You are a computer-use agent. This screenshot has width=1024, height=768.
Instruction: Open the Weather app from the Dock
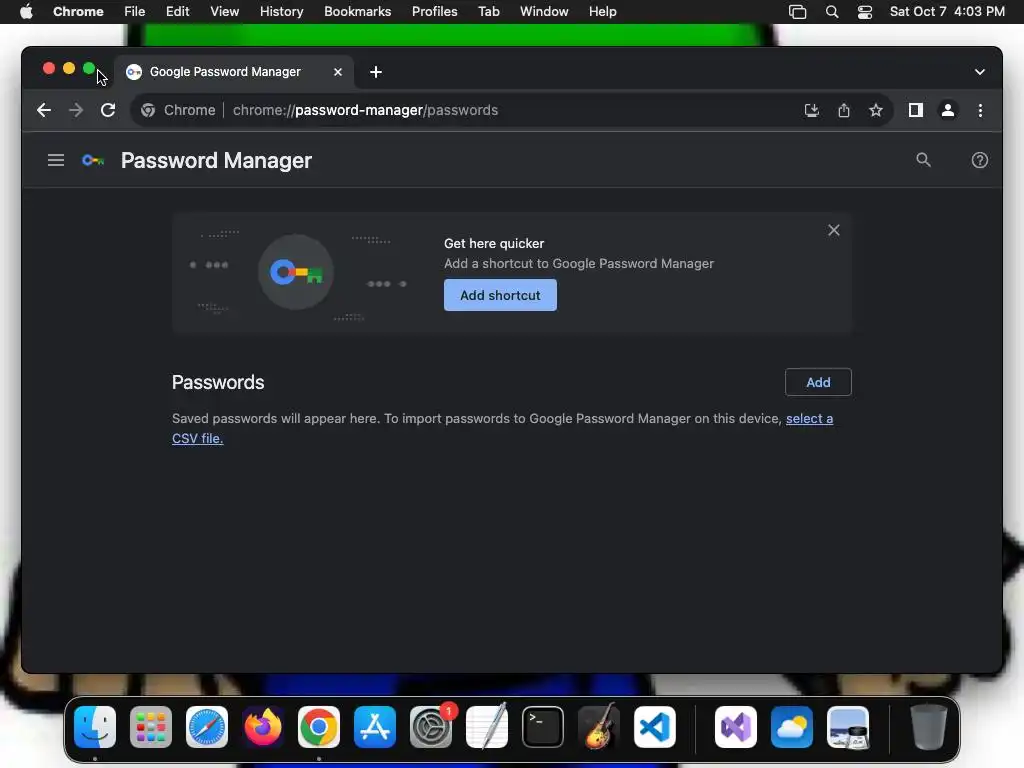click(x=792, y=727)
